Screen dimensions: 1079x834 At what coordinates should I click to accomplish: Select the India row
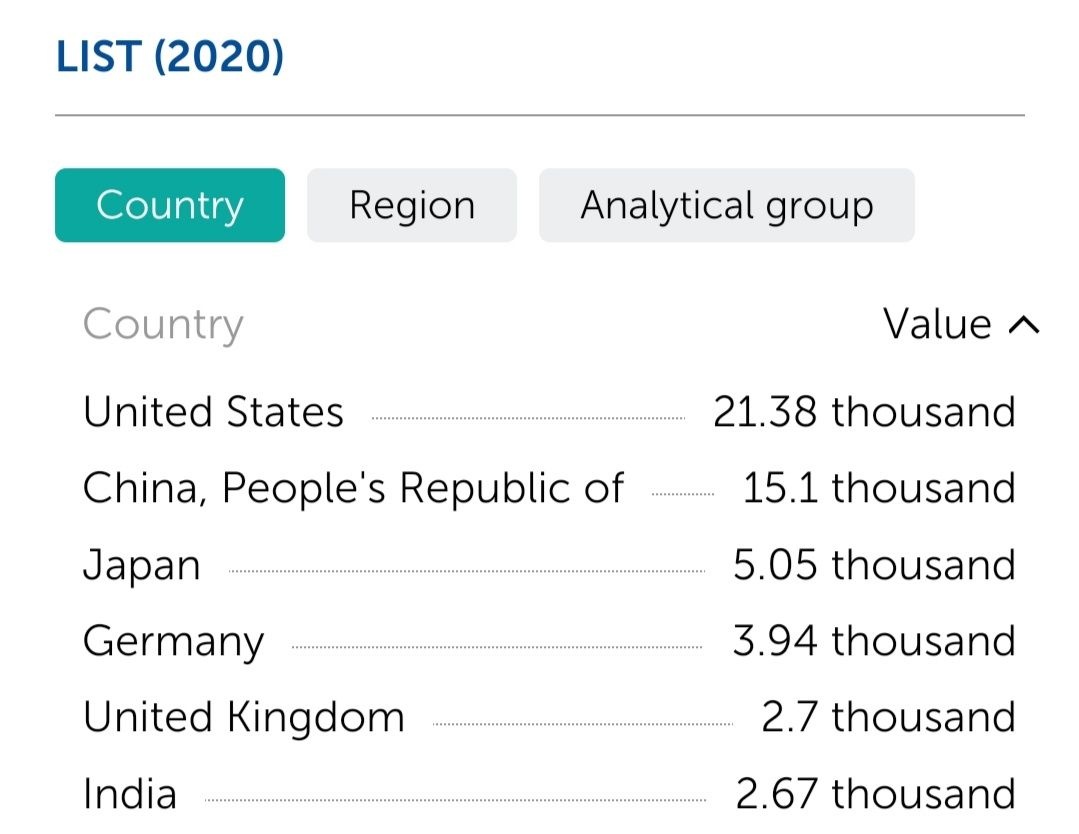[130, 794]
